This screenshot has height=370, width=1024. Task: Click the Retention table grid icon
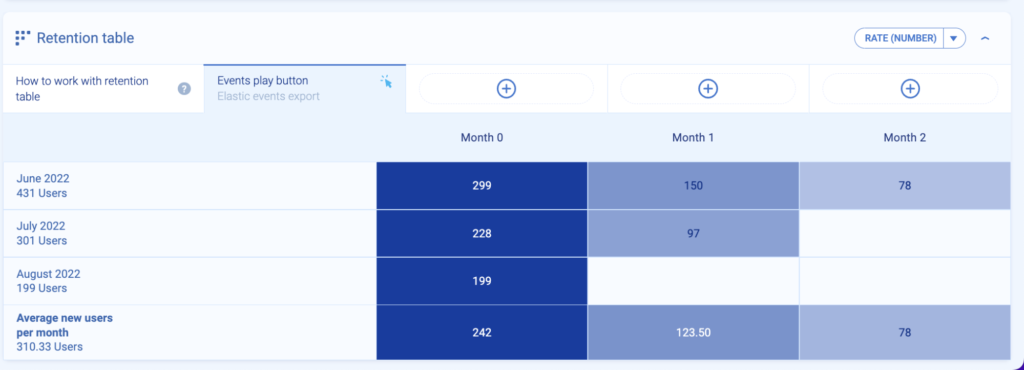click(x=23, y=38)
